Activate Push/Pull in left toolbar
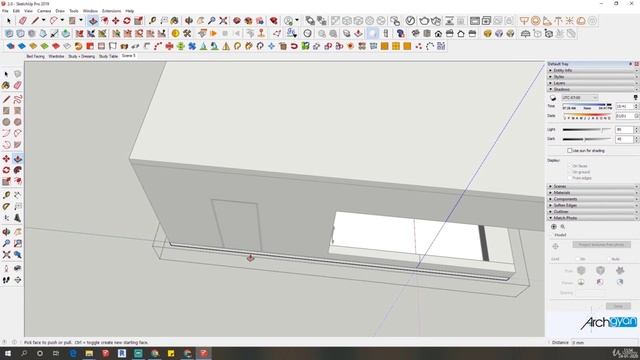 pyautogui.click(x=18, y=159)
